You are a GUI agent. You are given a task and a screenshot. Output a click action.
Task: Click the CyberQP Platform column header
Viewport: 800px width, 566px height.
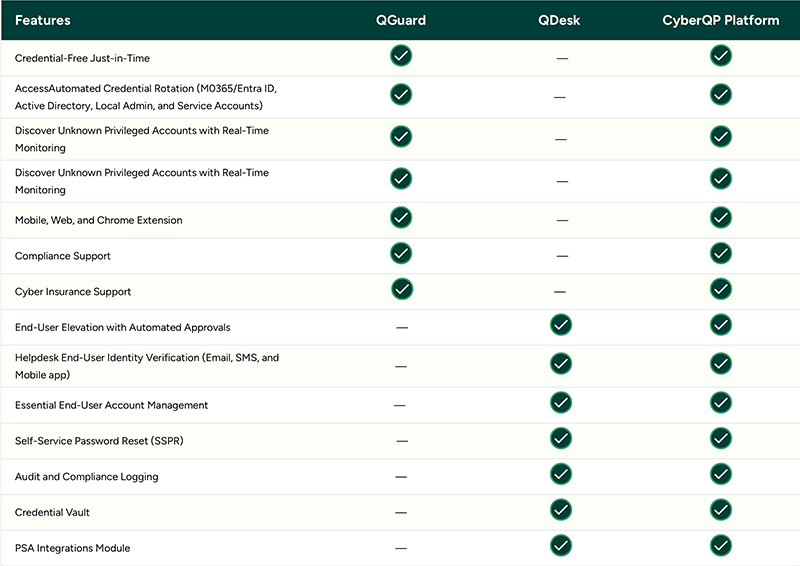721,20
